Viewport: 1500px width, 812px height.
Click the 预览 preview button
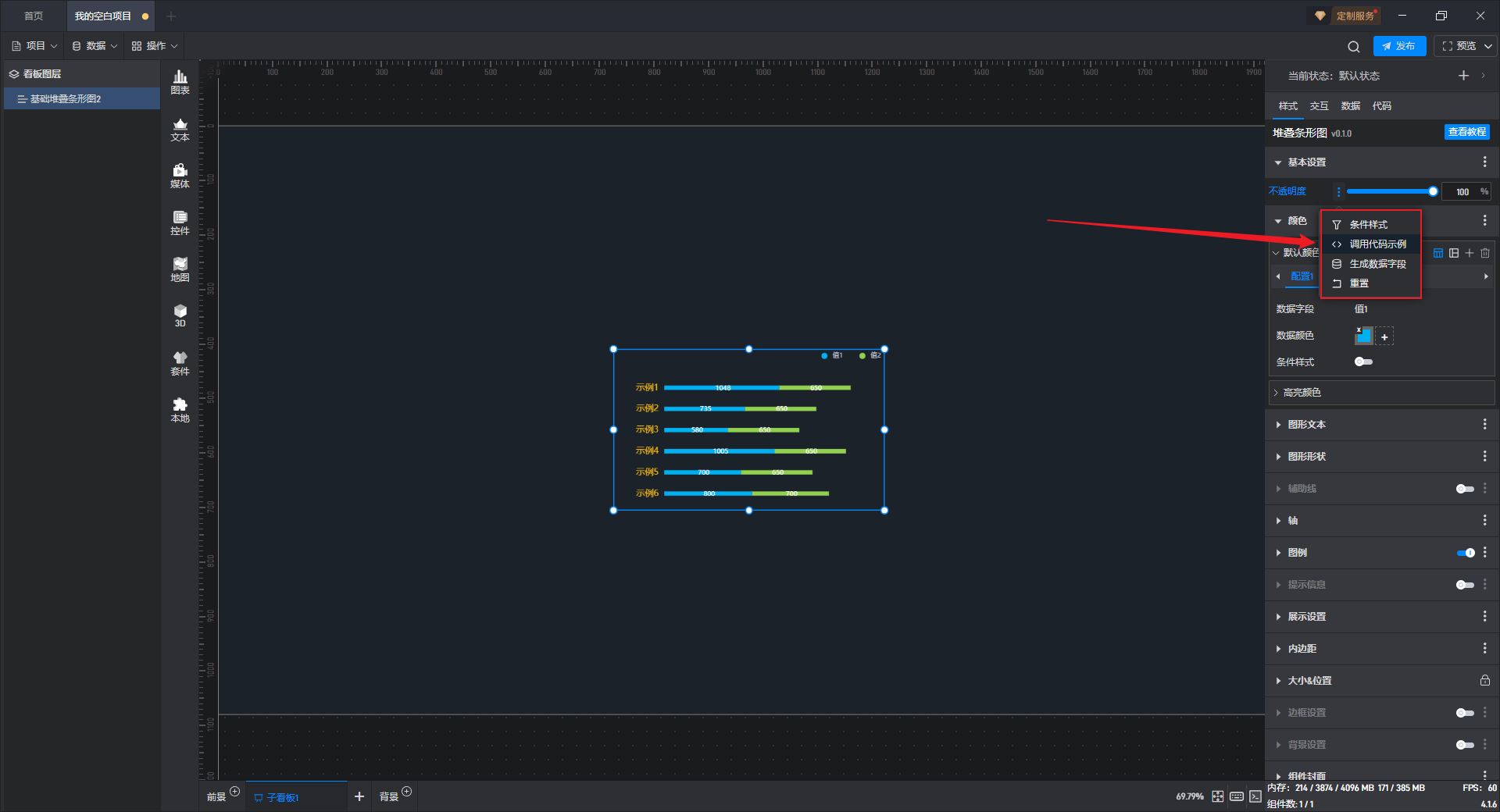1459,46
